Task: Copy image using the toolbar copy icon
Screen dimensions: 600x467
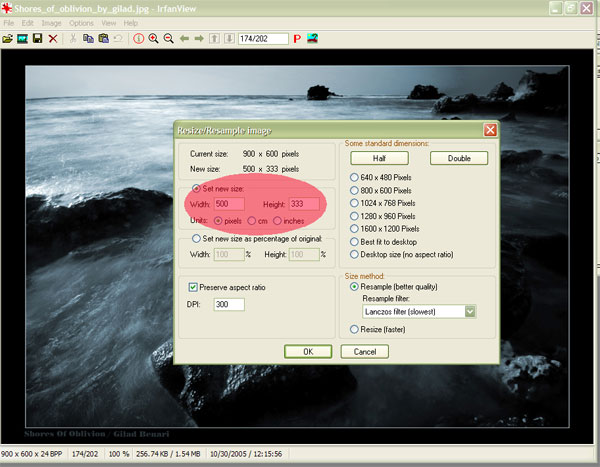Action: click(88, 39)
